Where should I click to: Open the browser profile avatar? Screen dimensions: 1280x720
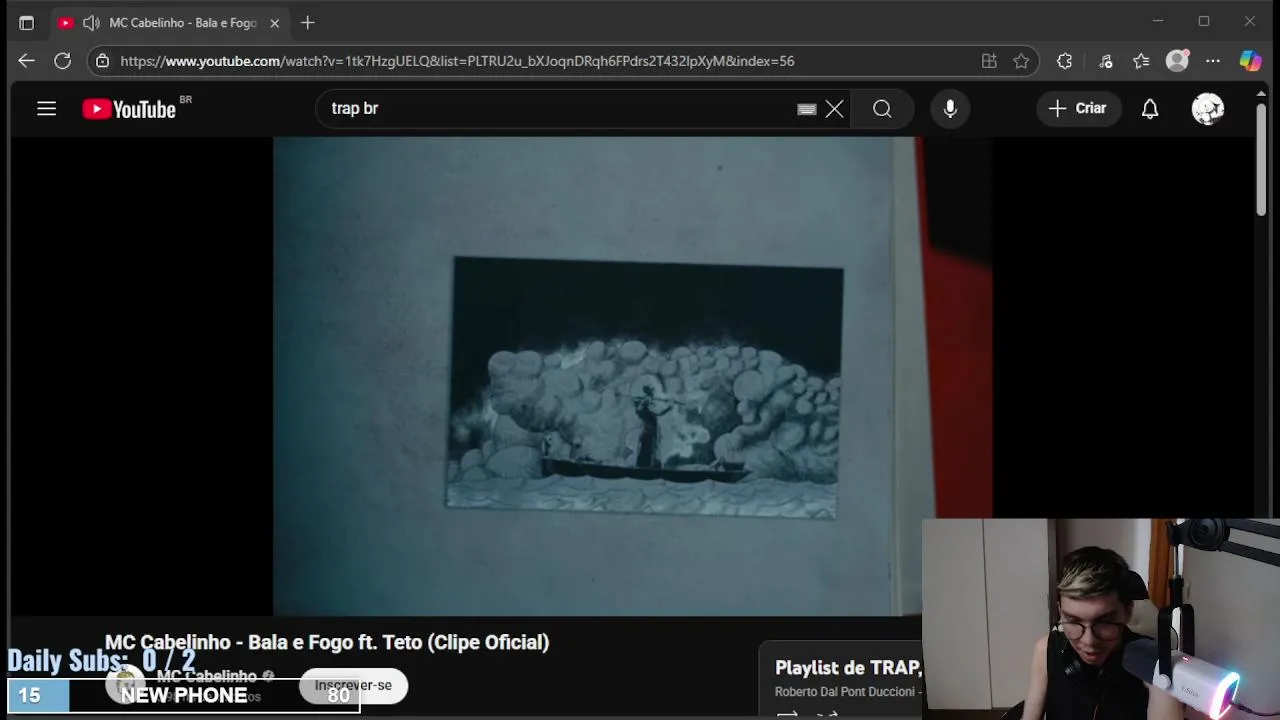point(1178,61)
